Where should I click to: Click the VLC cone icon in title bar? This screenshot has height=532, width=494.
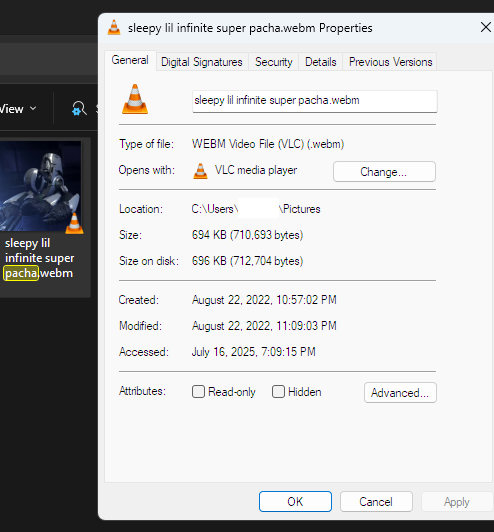114,27
